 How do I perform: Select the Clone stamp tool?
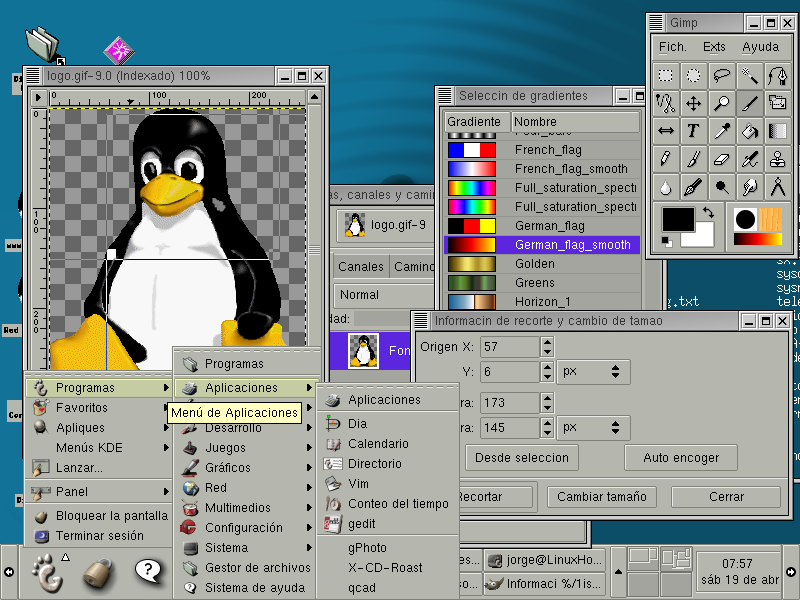[x=778, y=159]
